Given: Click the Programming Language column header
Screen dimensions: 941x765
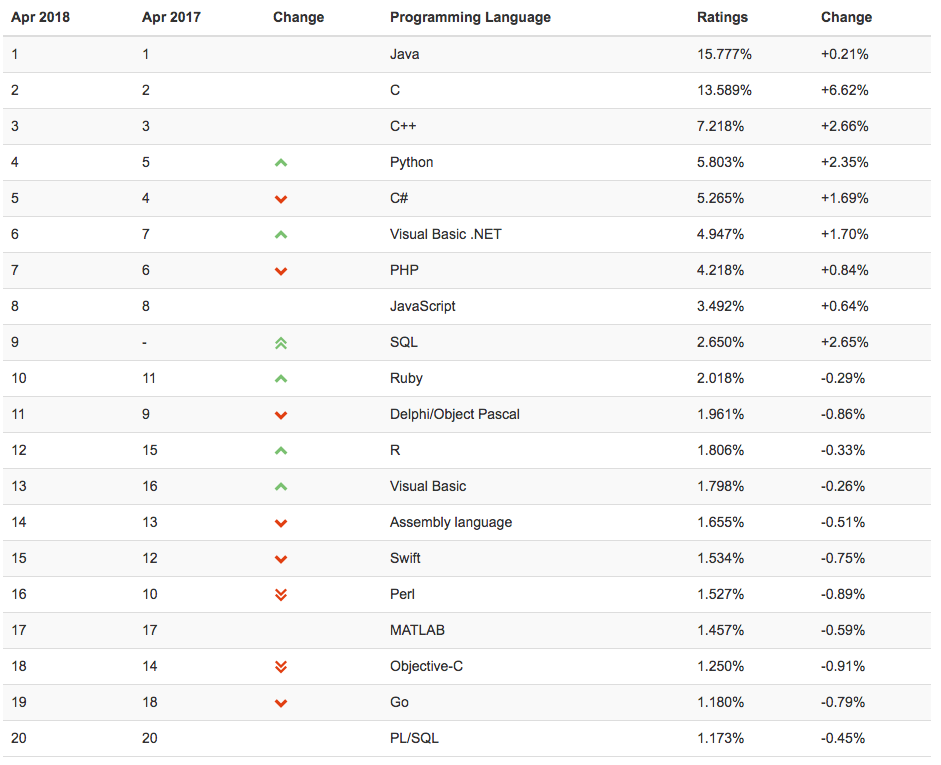Looking at the screenshot, I should pos(470,17).
